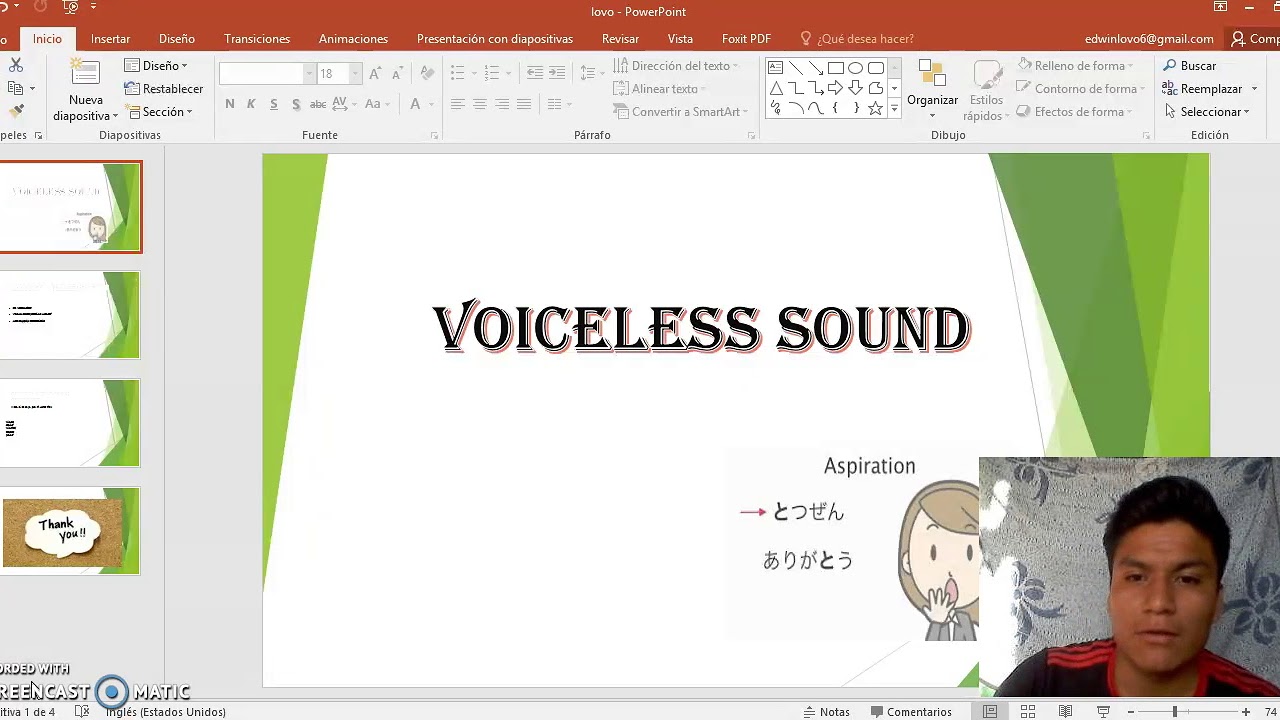Viewport: 1280px width, 720px height.
Task: Switch to Normal view icon
Action: point(990,712)
